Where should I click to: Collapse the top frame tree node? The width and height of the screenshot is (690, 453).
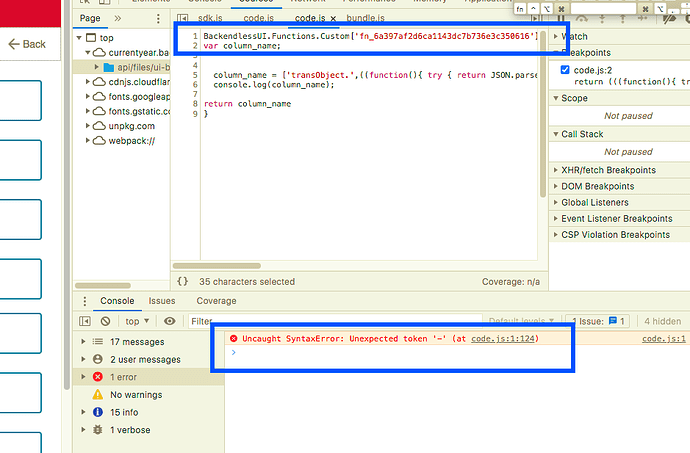[x=79, y=38]
